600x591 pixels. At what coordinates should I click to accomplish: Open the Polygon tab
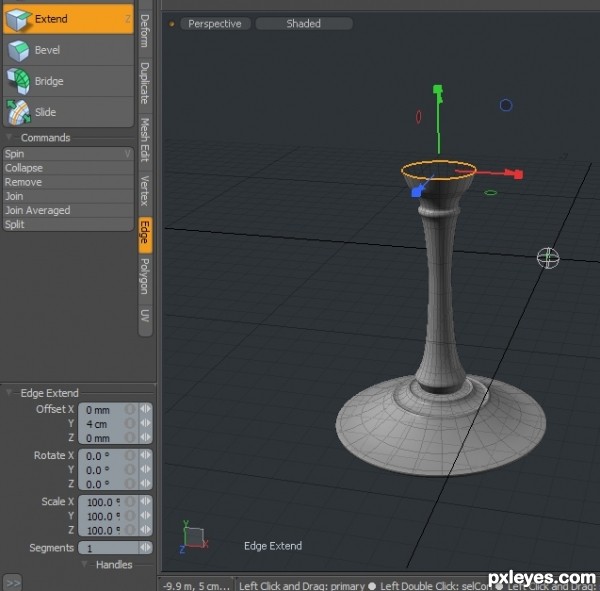[145, 276]
